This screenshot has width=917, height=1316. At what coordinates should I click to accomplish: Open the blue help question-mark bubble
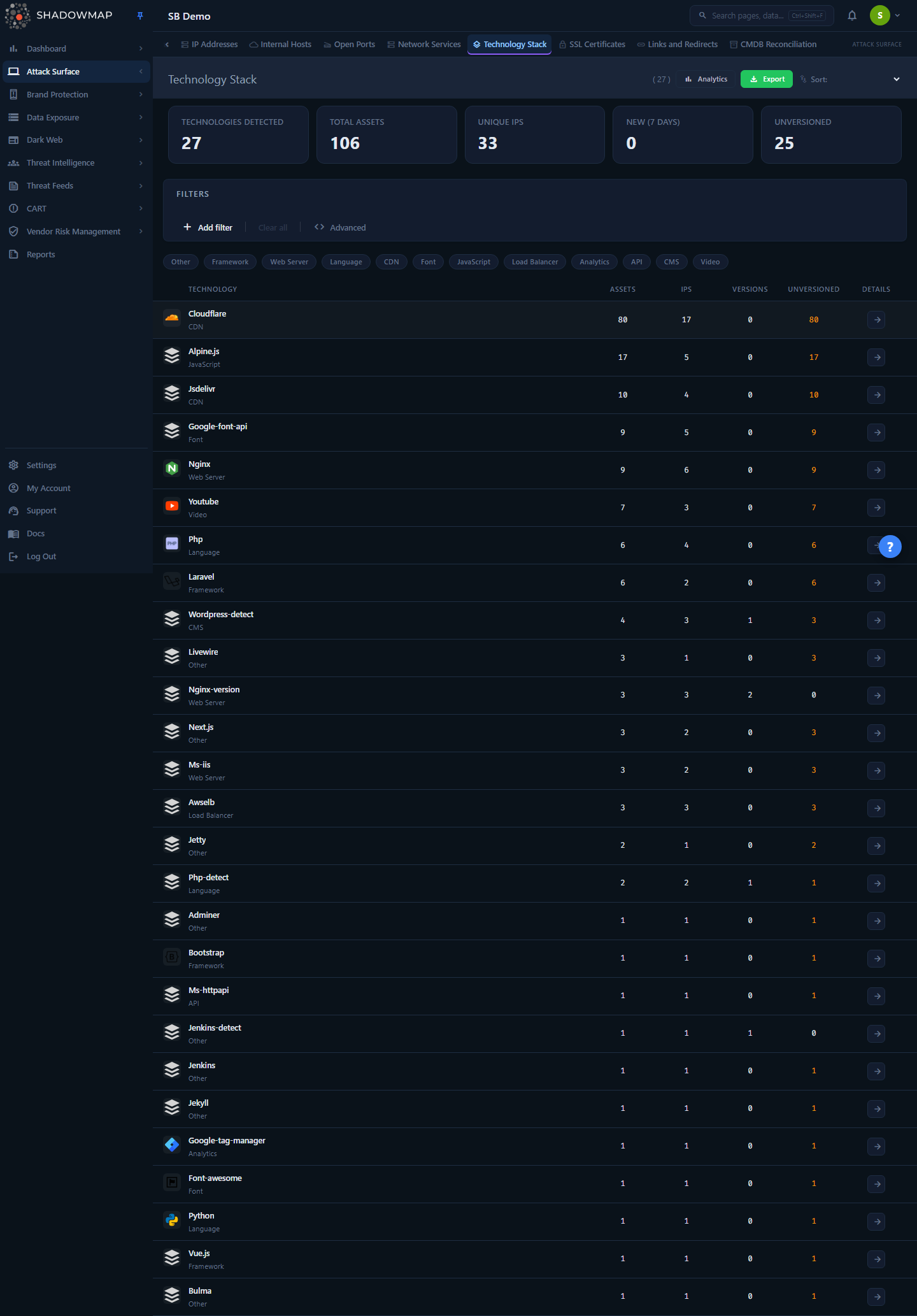tap(890, 547)
